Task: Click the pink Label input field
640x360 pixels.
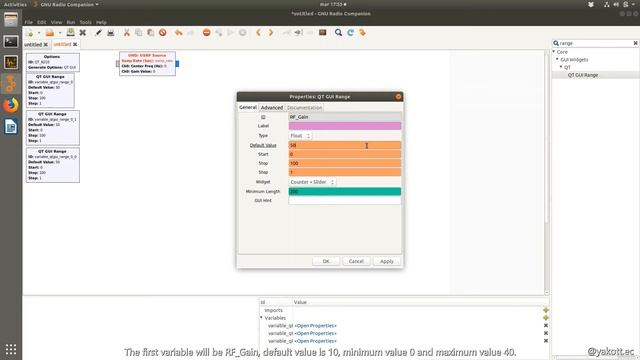Action: (345, 126)
